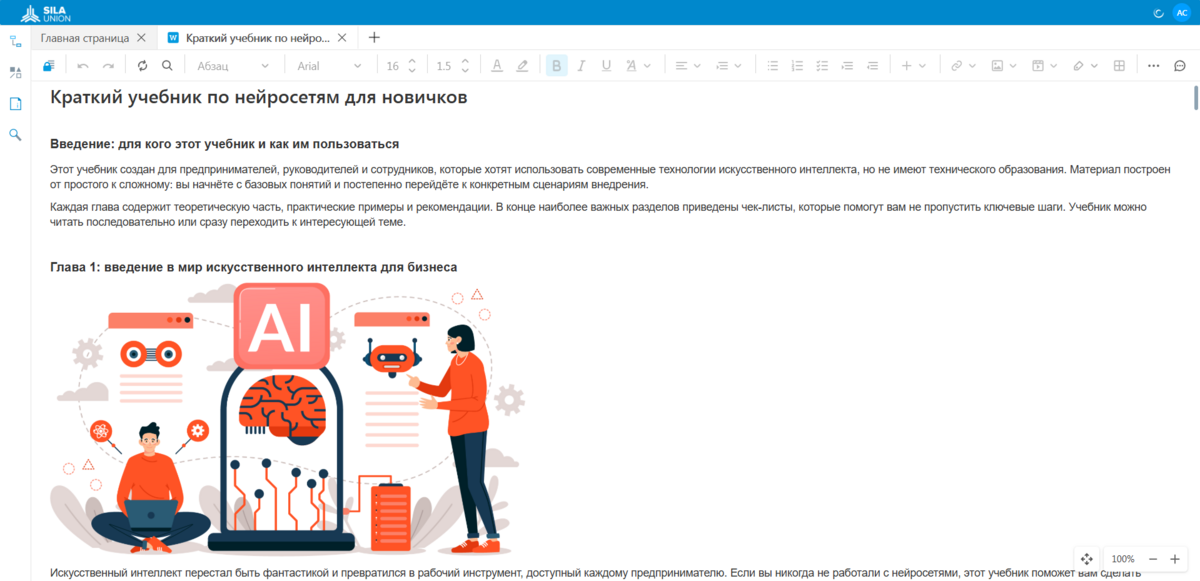Open the comments speech bubble icon
Image resolution: width=1200 pixels, height=581 pixels.
1180,66
